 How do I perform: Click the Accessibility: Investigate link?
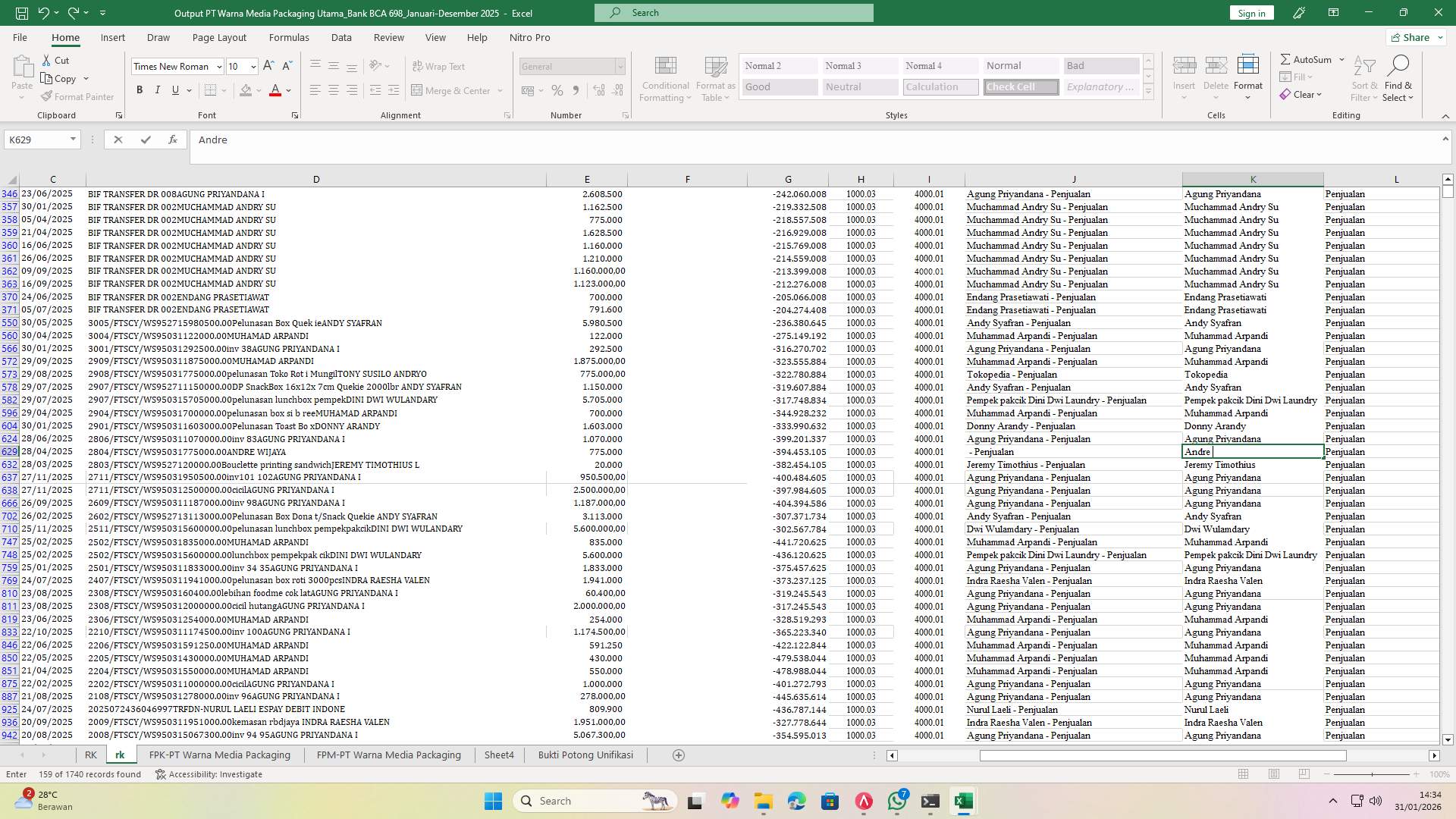[x=216, y=774]
